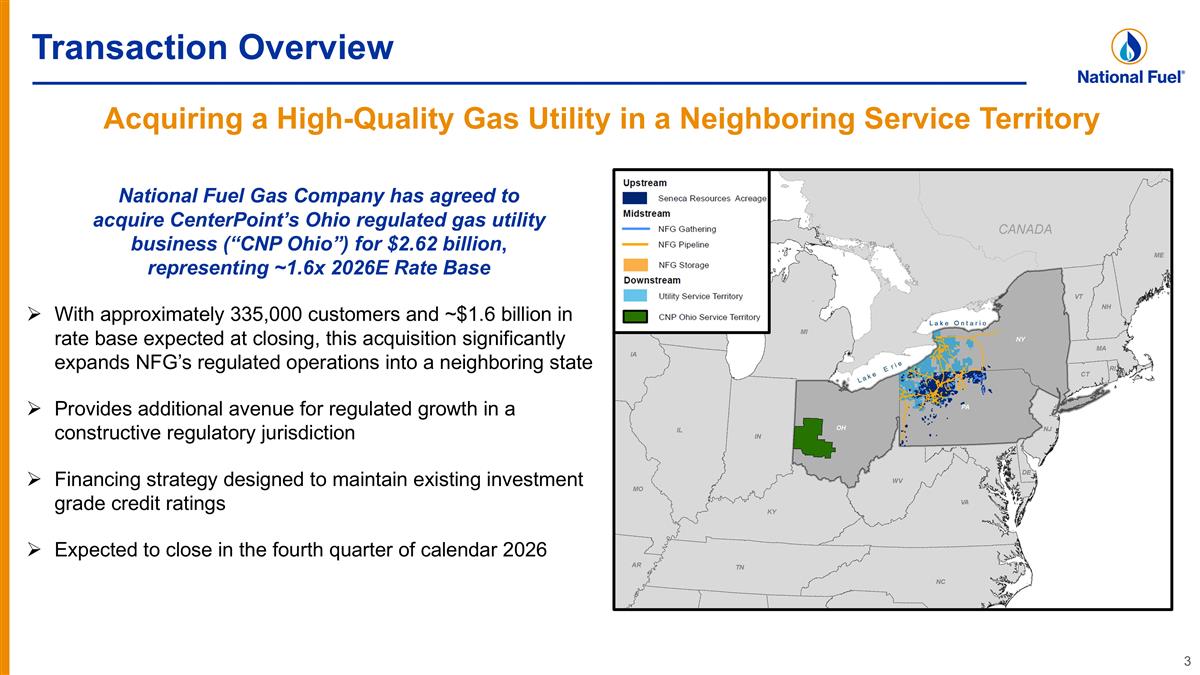Click the 'AR' state label on map
This screenshot has width=1200, height=675.
pos(636,565)
